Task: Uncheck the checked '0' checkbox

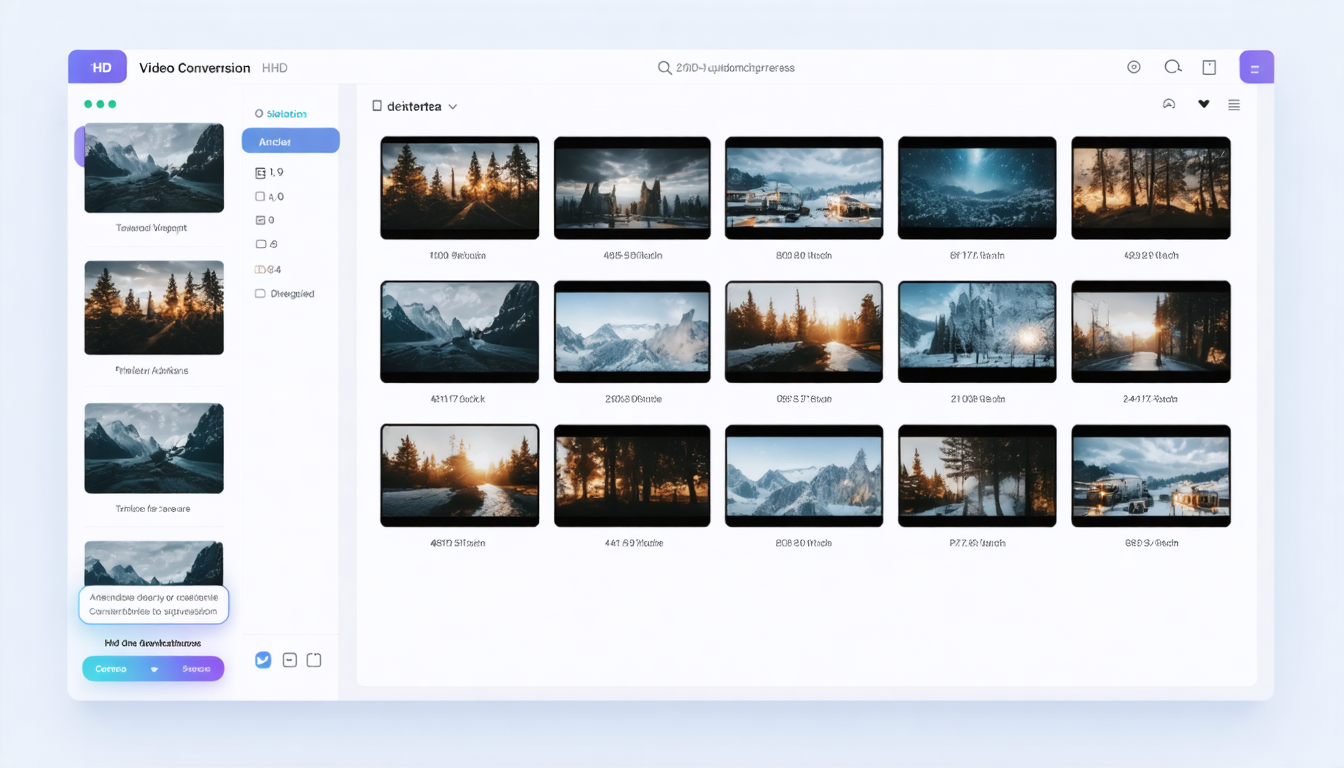Action: point(260,220)
